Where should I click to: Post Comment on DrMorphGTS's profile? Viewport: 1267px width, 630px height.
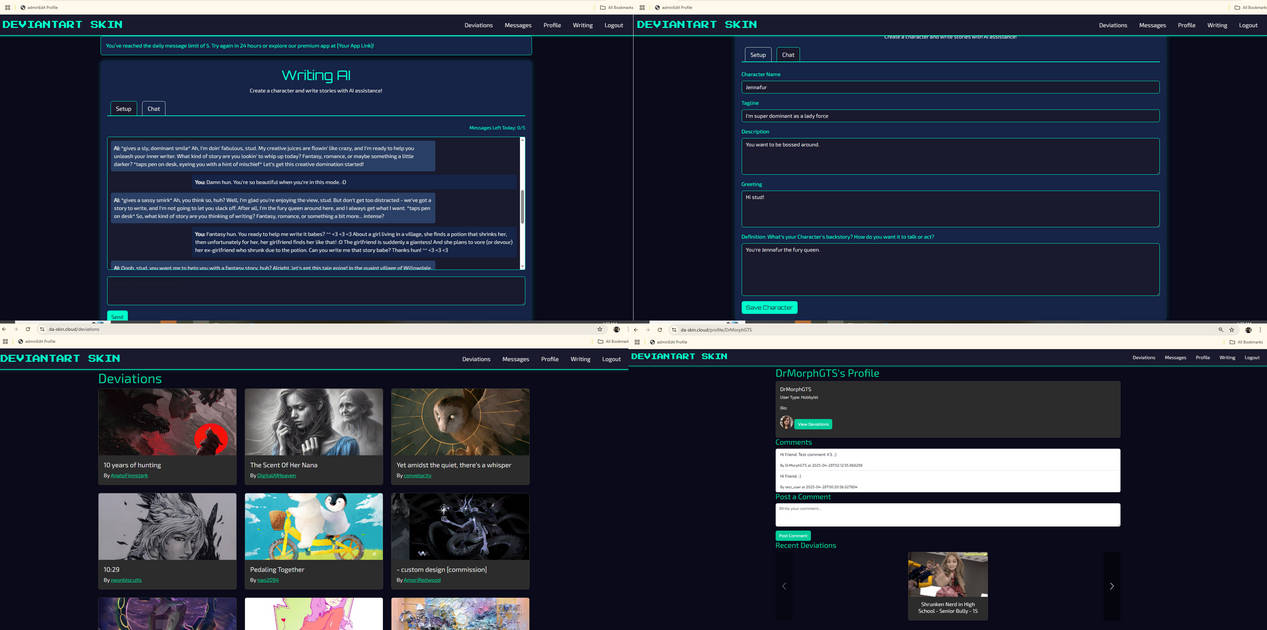793,536
